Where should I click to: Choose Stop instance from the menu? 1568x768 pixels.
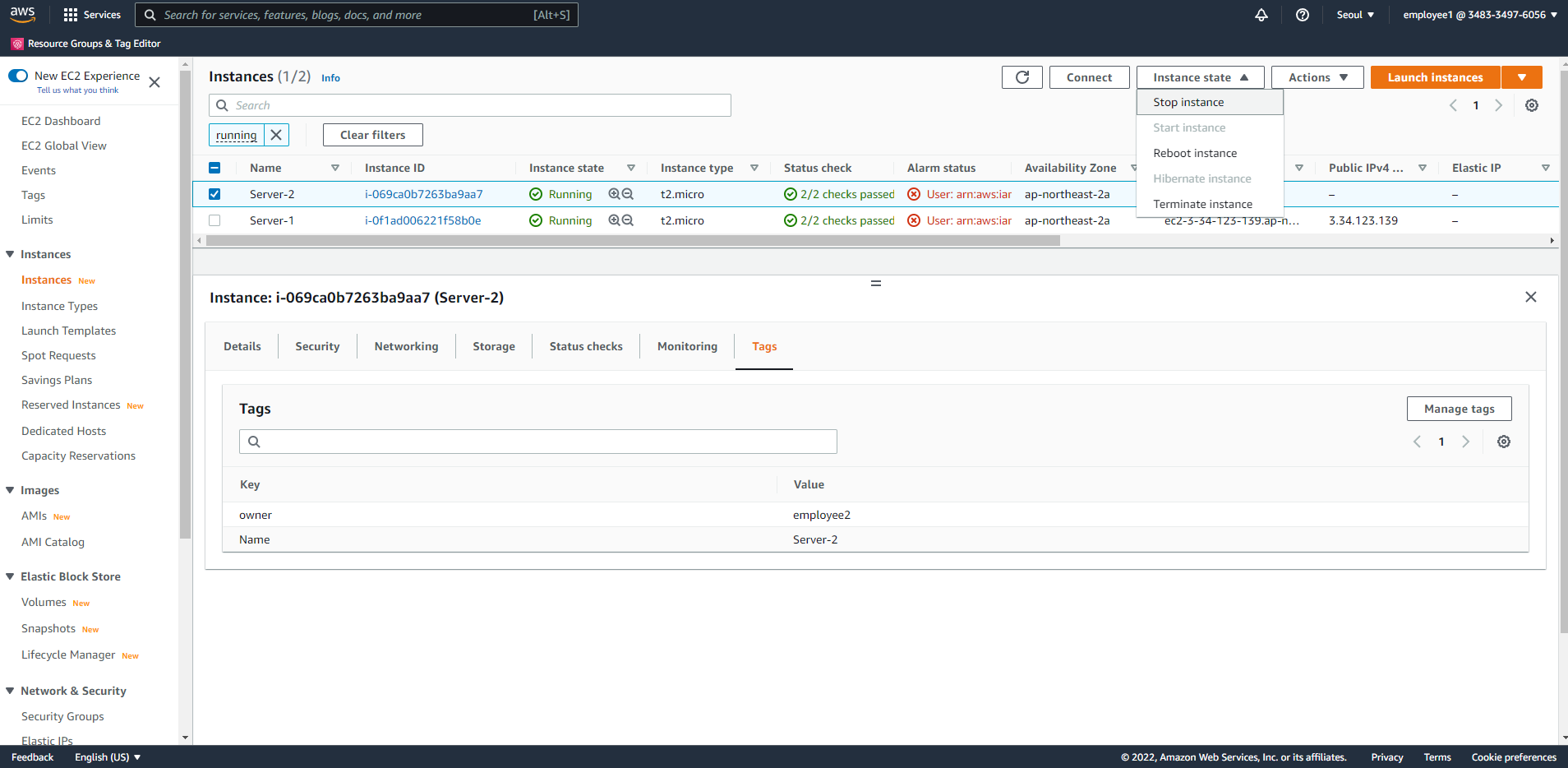(x=1210, y=102)
